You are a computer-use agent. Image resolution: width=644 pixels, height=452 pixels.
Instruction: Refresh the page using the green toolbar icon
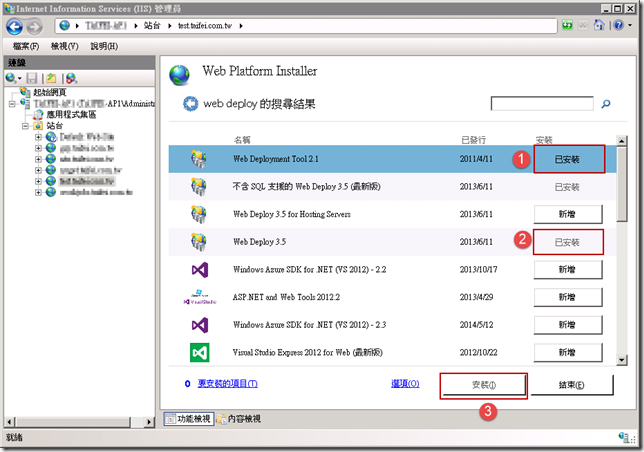(567, 25)
